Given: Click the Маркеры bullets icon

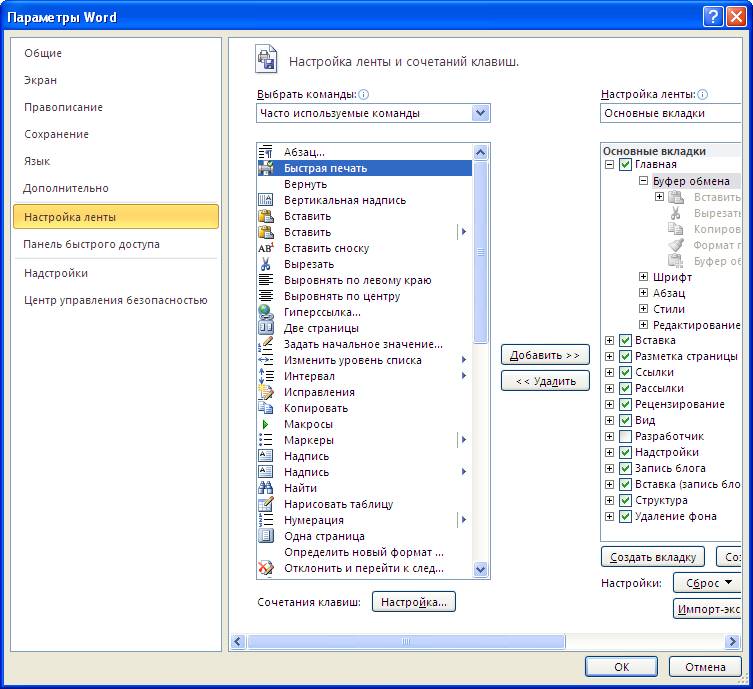Looking at the screenshot, I should 266,440.
